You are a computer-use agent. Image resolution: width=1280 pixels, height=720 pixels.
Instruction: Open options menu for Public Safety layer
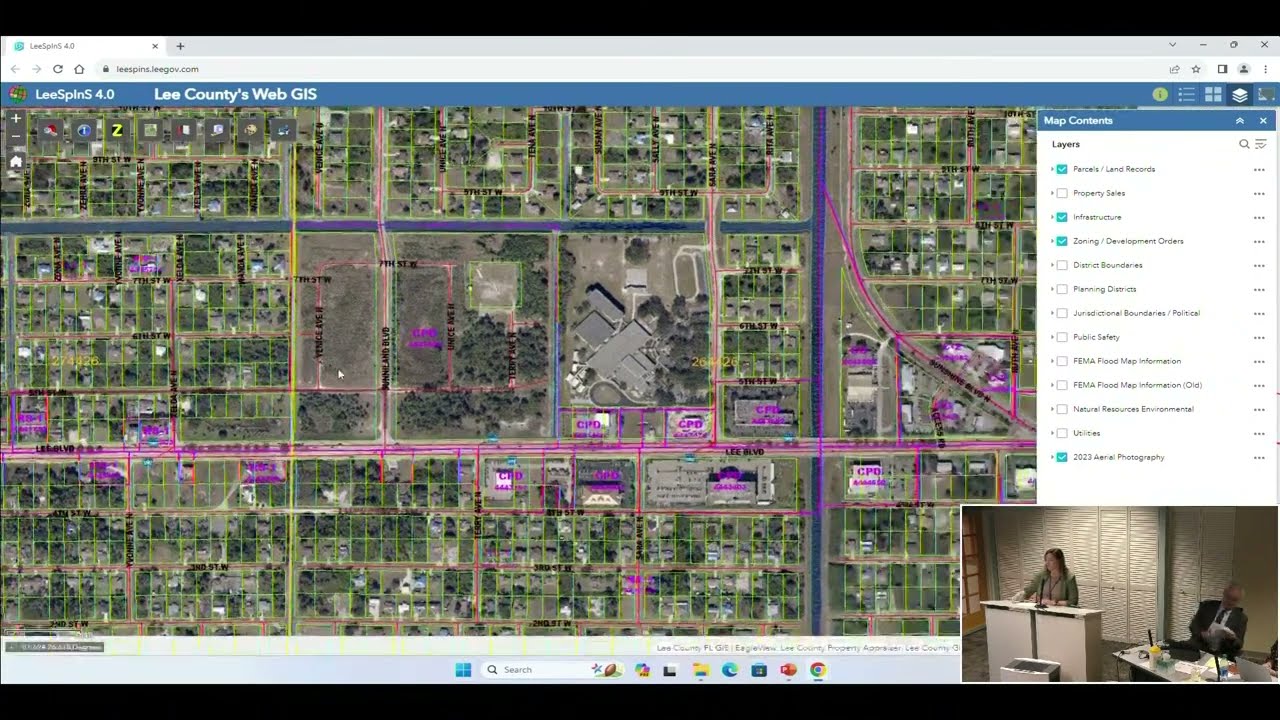1259,337
